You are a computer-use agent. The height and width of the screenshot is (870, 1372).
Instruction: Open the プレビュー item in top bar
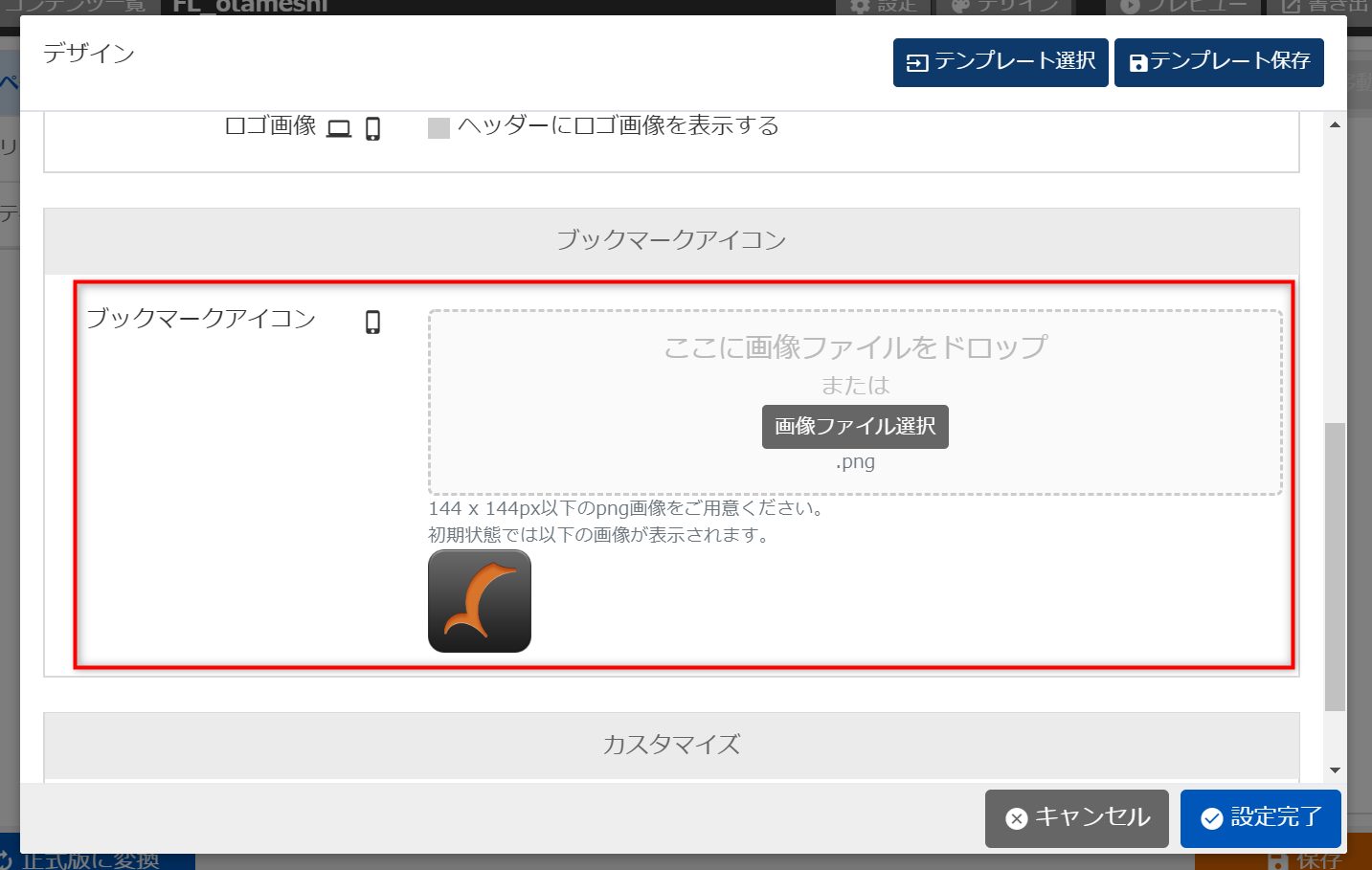point(1183,6)
